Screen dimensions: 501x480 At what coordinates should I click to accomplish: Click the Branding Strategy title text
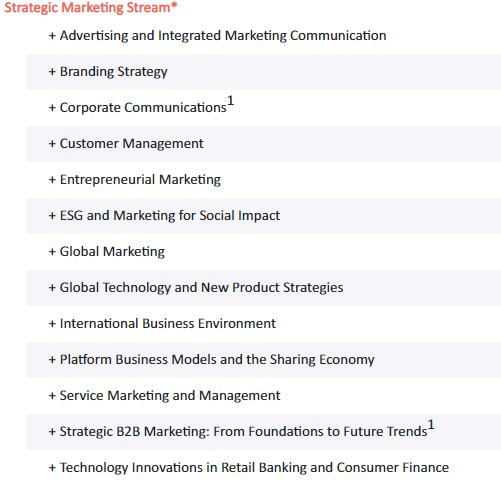(x=113, y=72)
